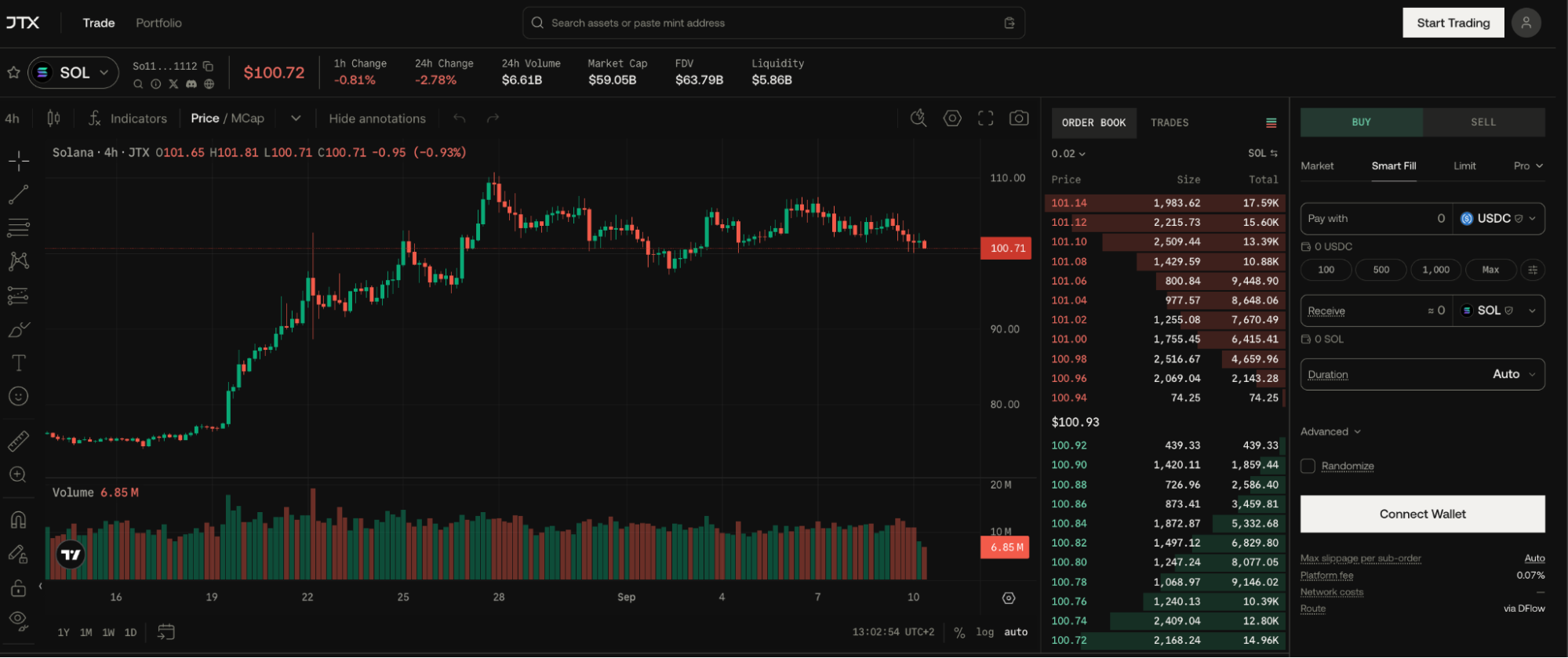Open the emoji icons tool
This screenshot has height=658, width=1568.
coord(19,397)
